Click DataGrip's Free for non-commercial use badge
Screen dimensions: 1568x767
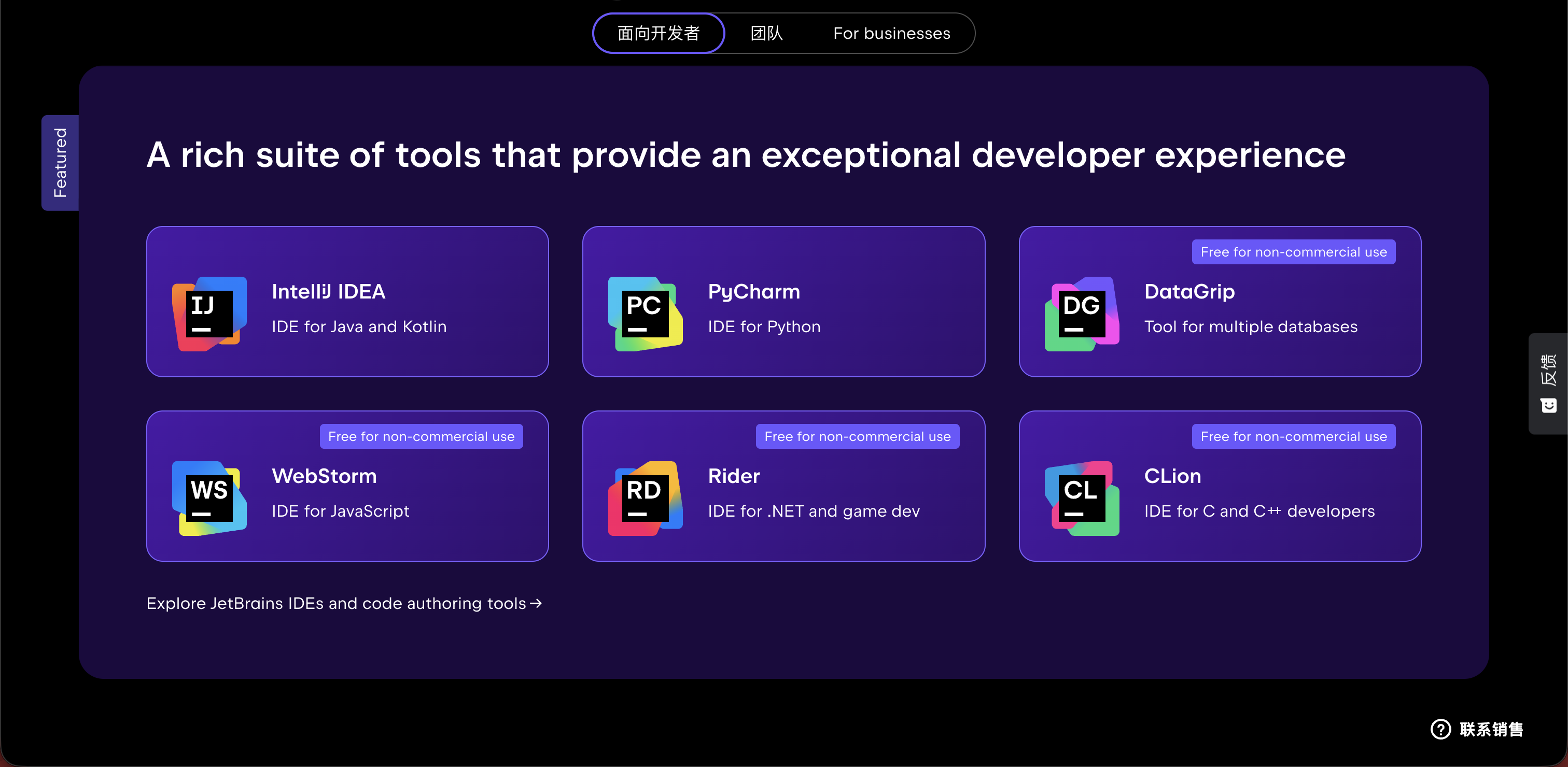pyautogui.click(x=1293, y=252)
